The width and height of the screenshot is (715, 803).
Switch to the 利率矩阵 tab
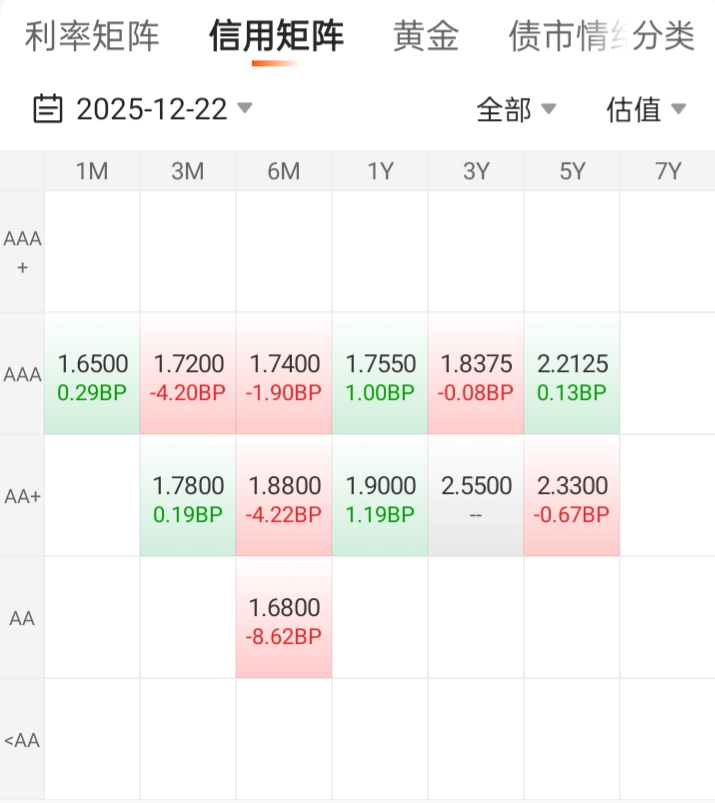tap(92, 36)
